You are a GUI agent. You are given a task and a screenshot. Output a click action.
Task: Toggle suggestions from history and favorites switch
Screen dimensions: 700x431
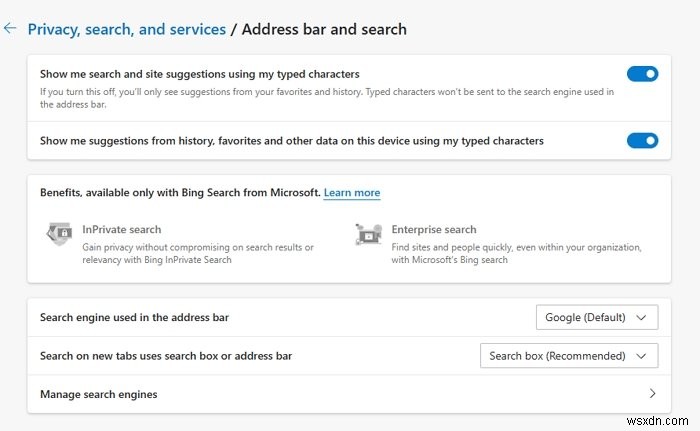coord(642,141)
